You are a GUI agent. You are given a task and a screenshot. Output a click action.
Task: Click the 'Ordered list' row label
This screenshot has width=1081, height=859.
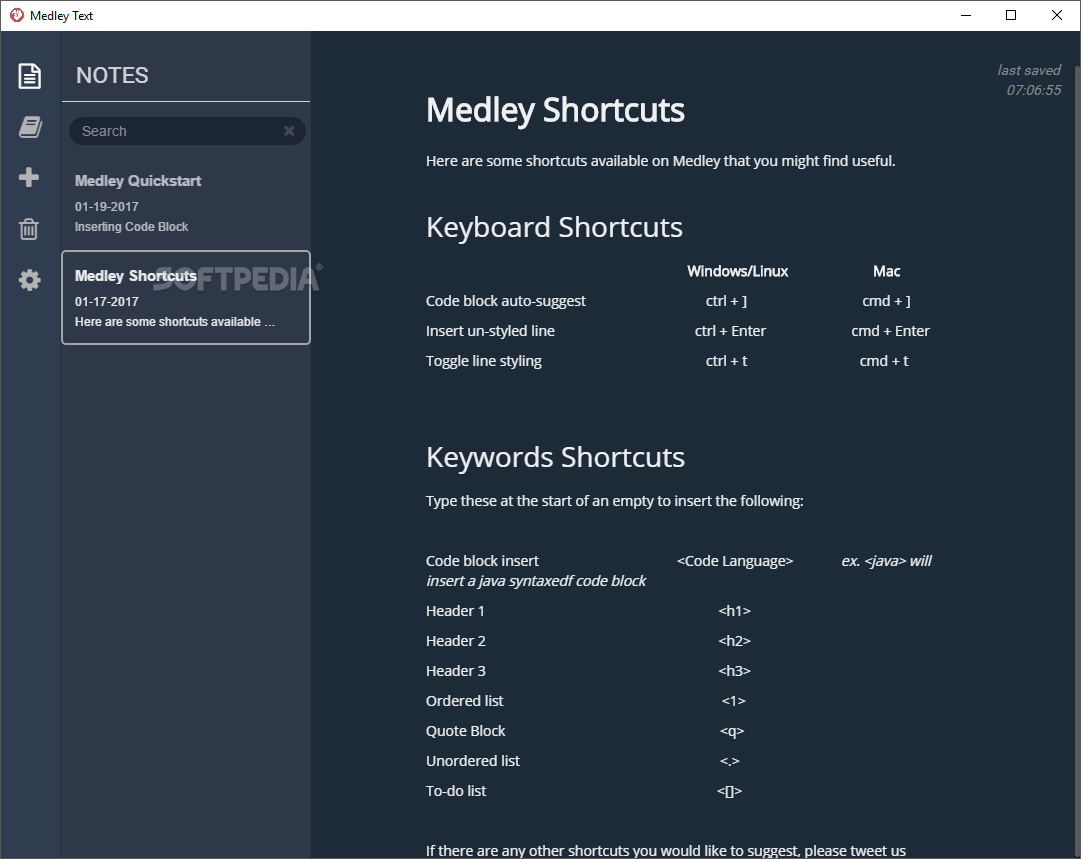click(x=465, y=700)
